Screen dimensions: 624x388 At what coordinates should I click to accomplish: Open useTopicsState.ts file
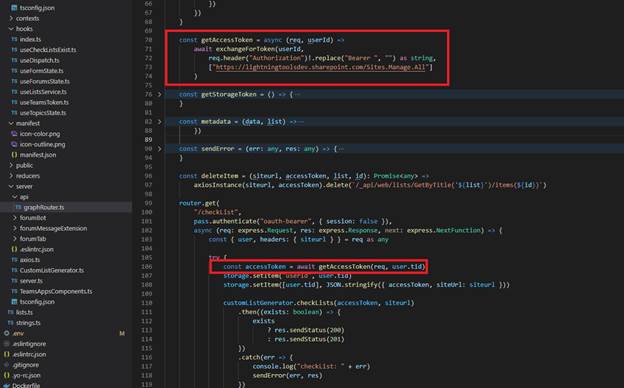(x=43, y=113)
